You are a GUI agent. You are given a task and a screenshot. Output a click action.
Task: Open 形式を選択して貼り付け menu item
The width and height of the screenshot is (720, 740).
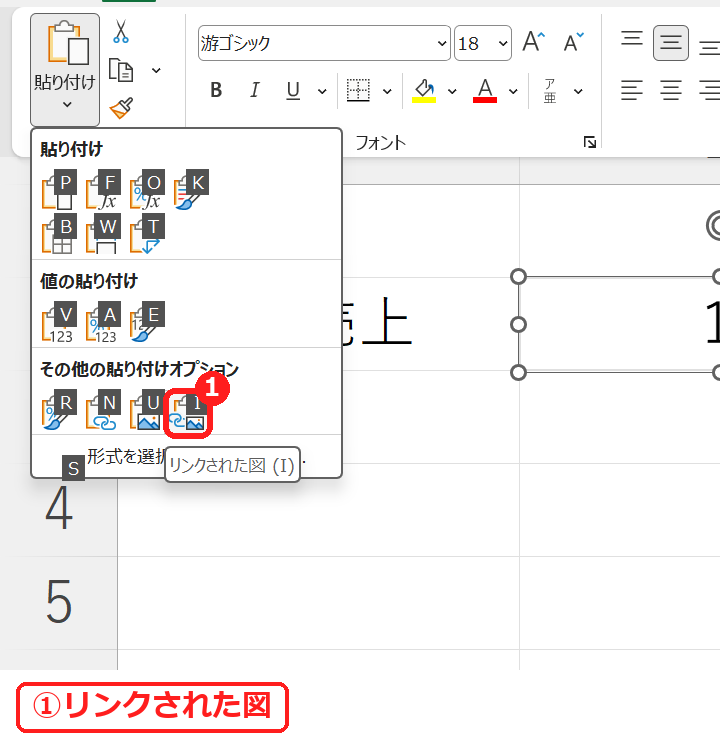pyautogui.click(x=186, y=456)
